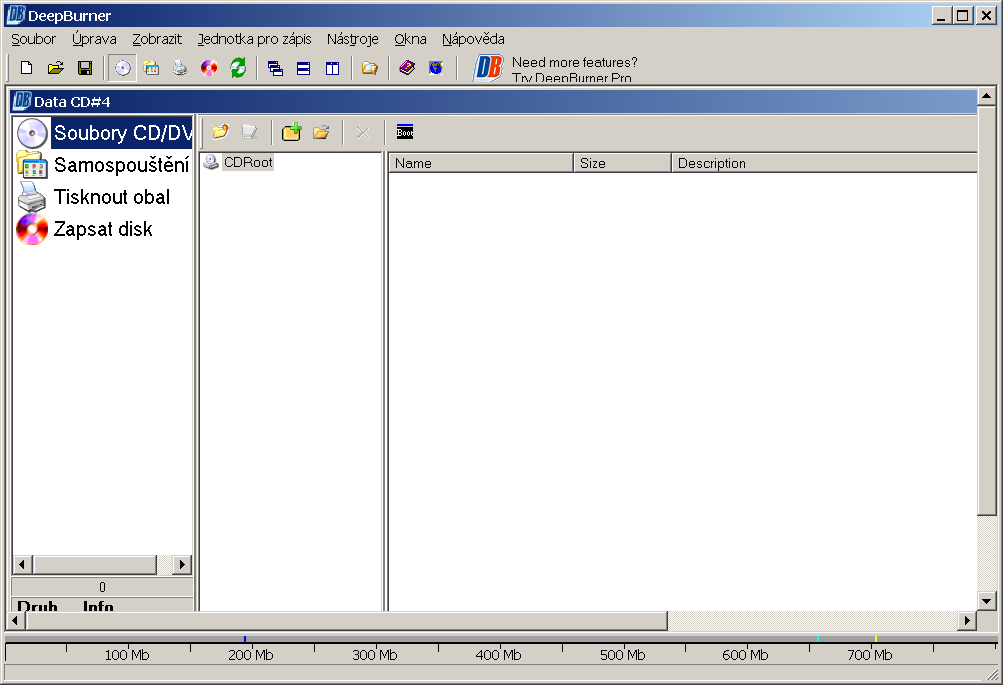This screenshot has width=1003, height=685.
Task: Open the Nástroje menu
Action: click(x=352, y=39)
